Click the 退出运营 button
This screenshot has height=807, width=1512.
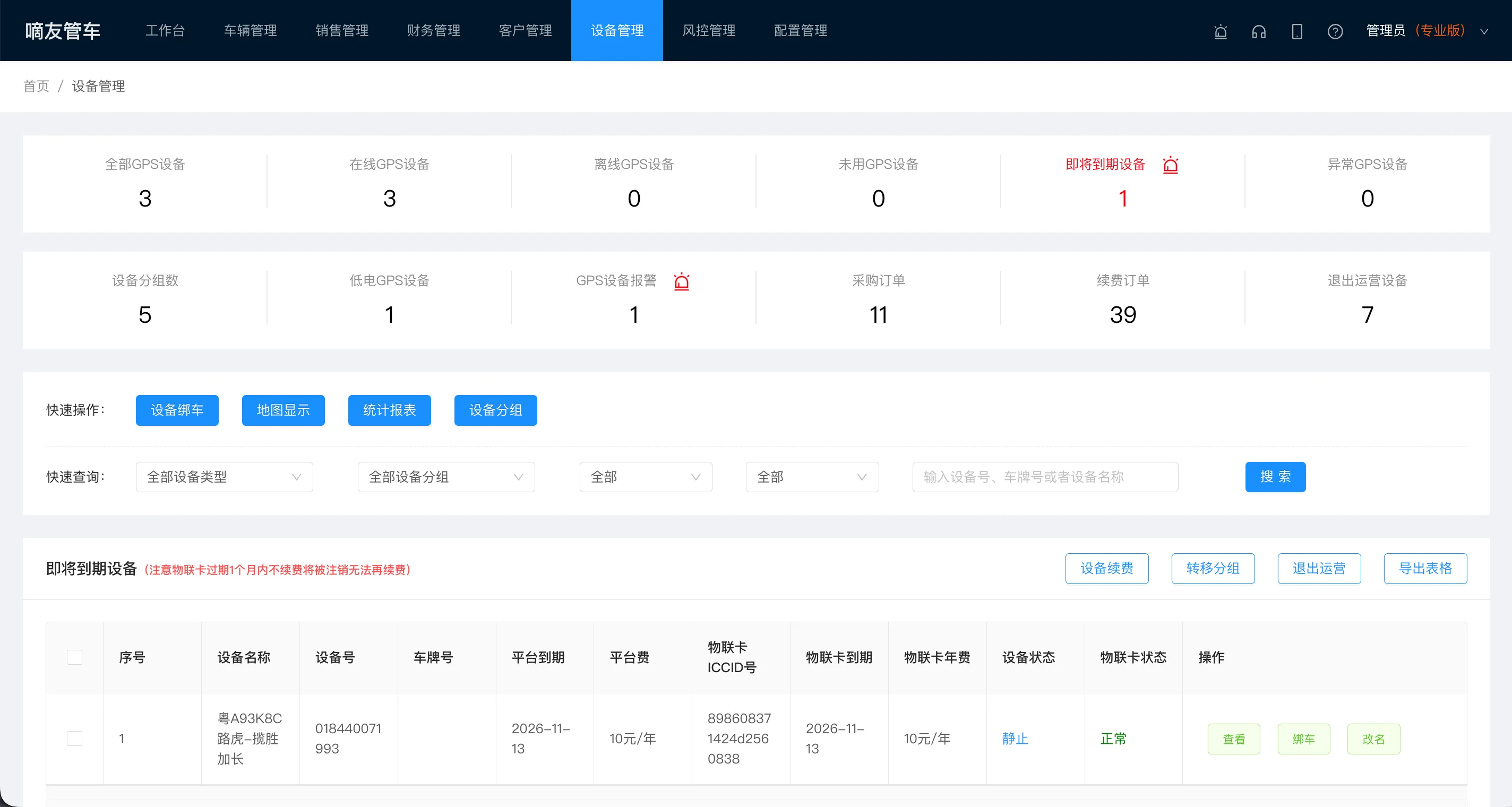[1319, 568]
